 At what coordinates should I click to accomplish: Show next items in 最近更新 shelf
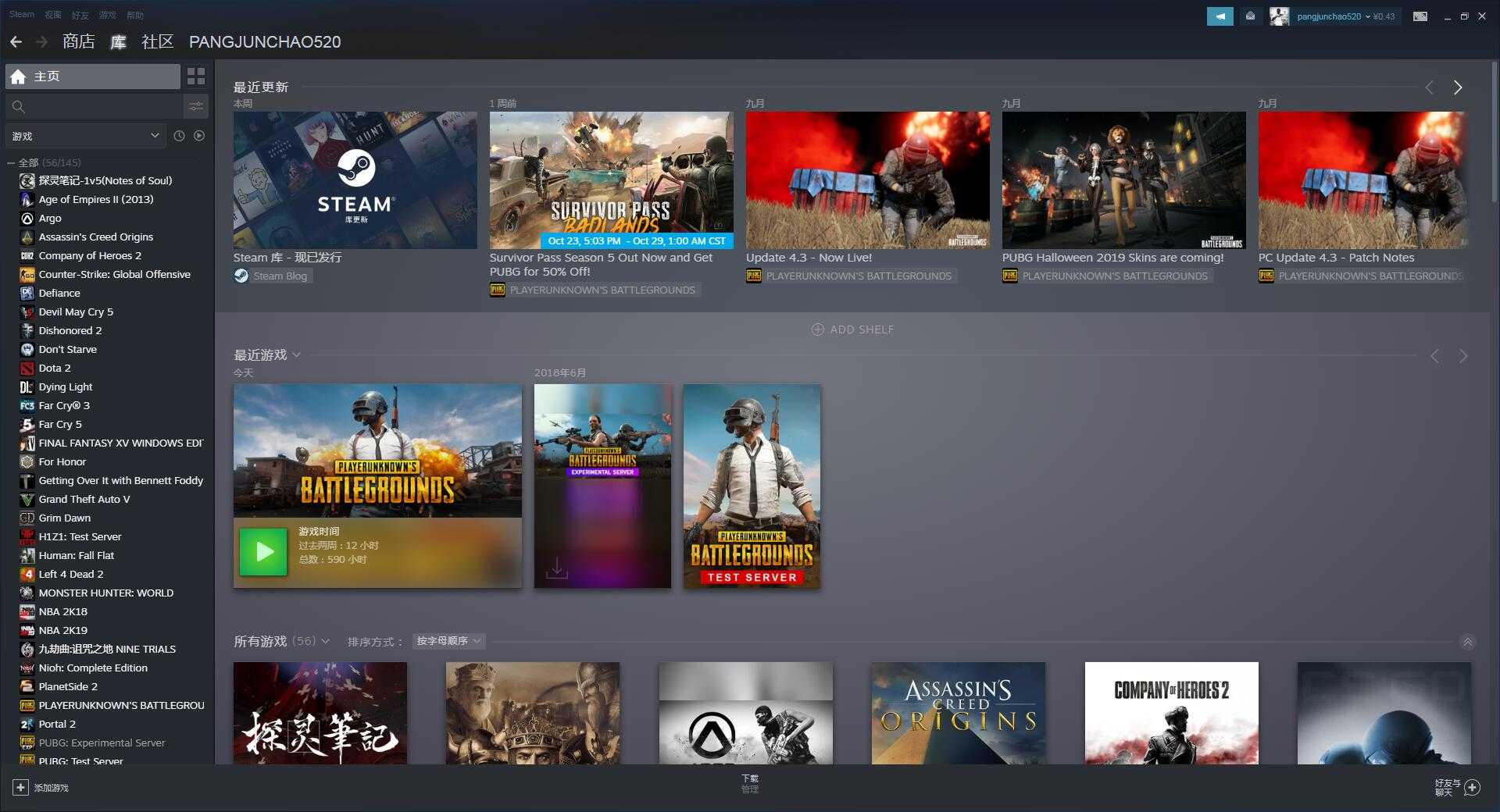coord(1458,87)
